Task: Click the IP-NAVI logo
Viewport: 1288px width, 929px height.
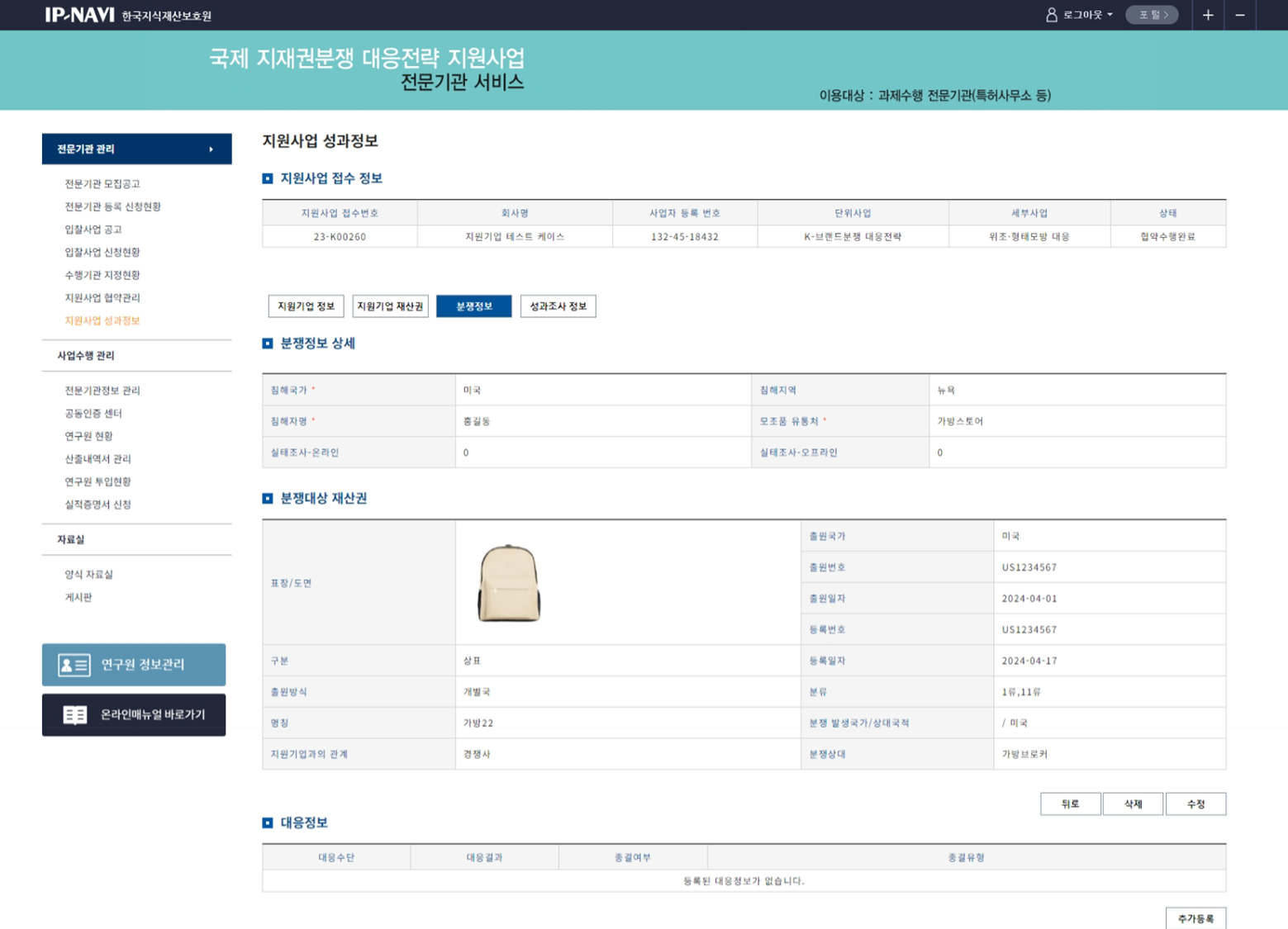Action: (79, 15)
